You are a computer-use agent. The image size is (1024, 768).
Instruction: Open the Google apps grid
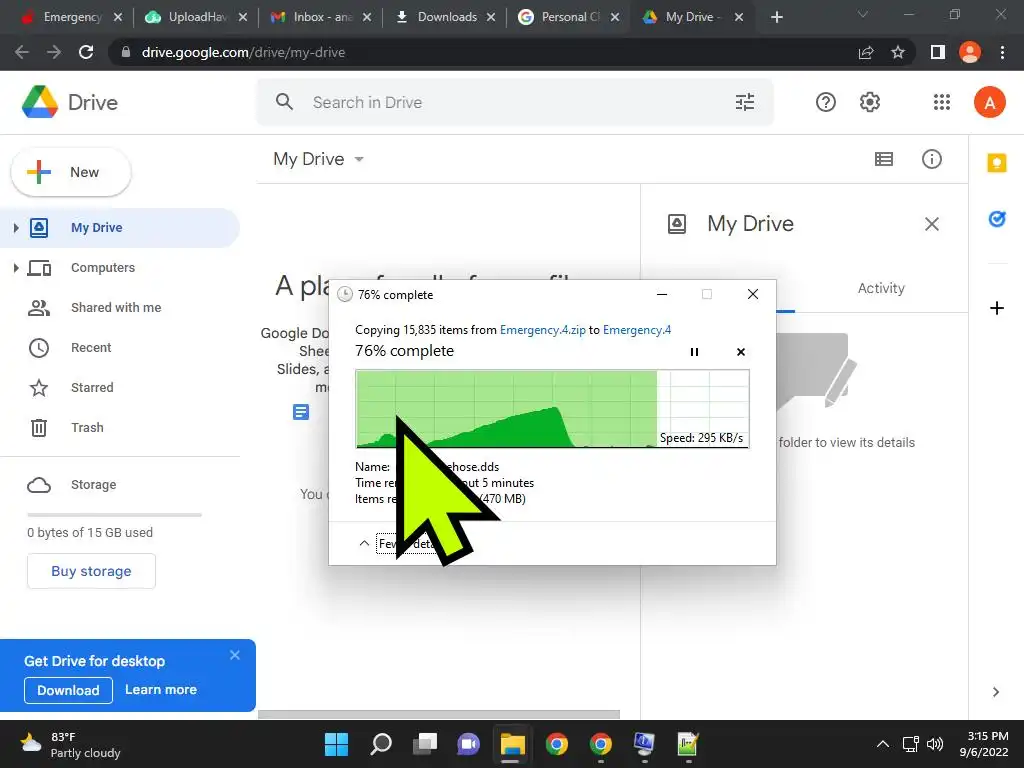pyautogui.click(x=942, y=102)
